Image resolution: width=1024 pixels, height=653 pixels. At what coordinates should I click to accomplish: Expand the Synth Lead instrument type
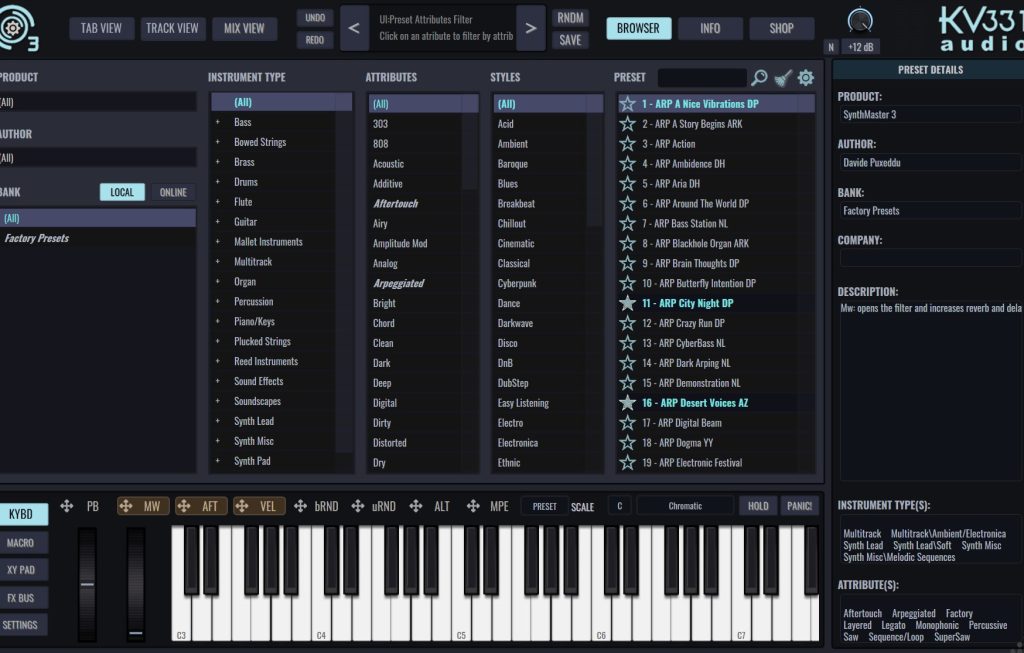pos(217,422)
